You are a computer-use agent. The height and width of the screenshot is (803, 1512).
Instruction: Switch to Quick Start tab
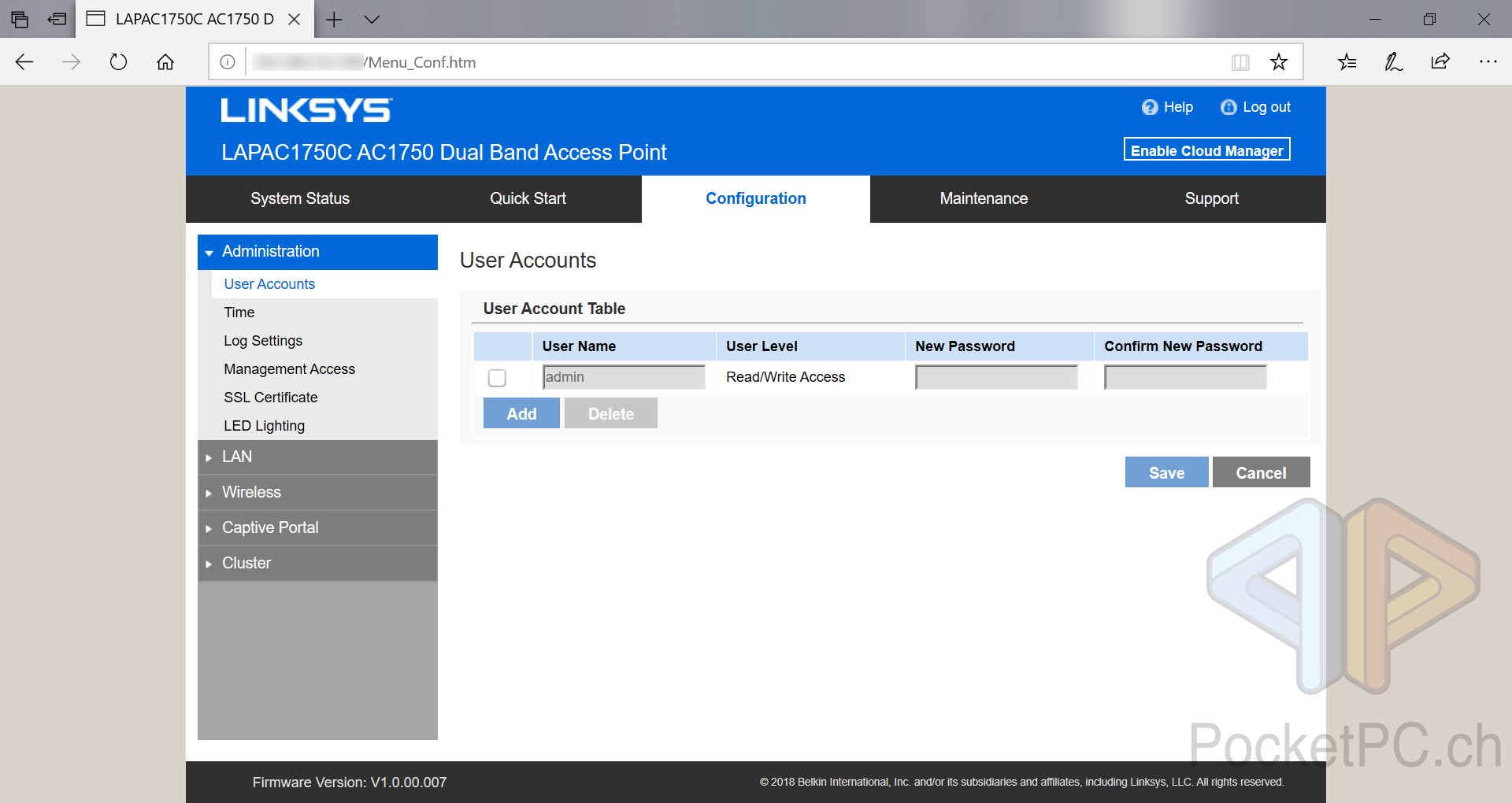pyautogui.click(x=528, y=199)
